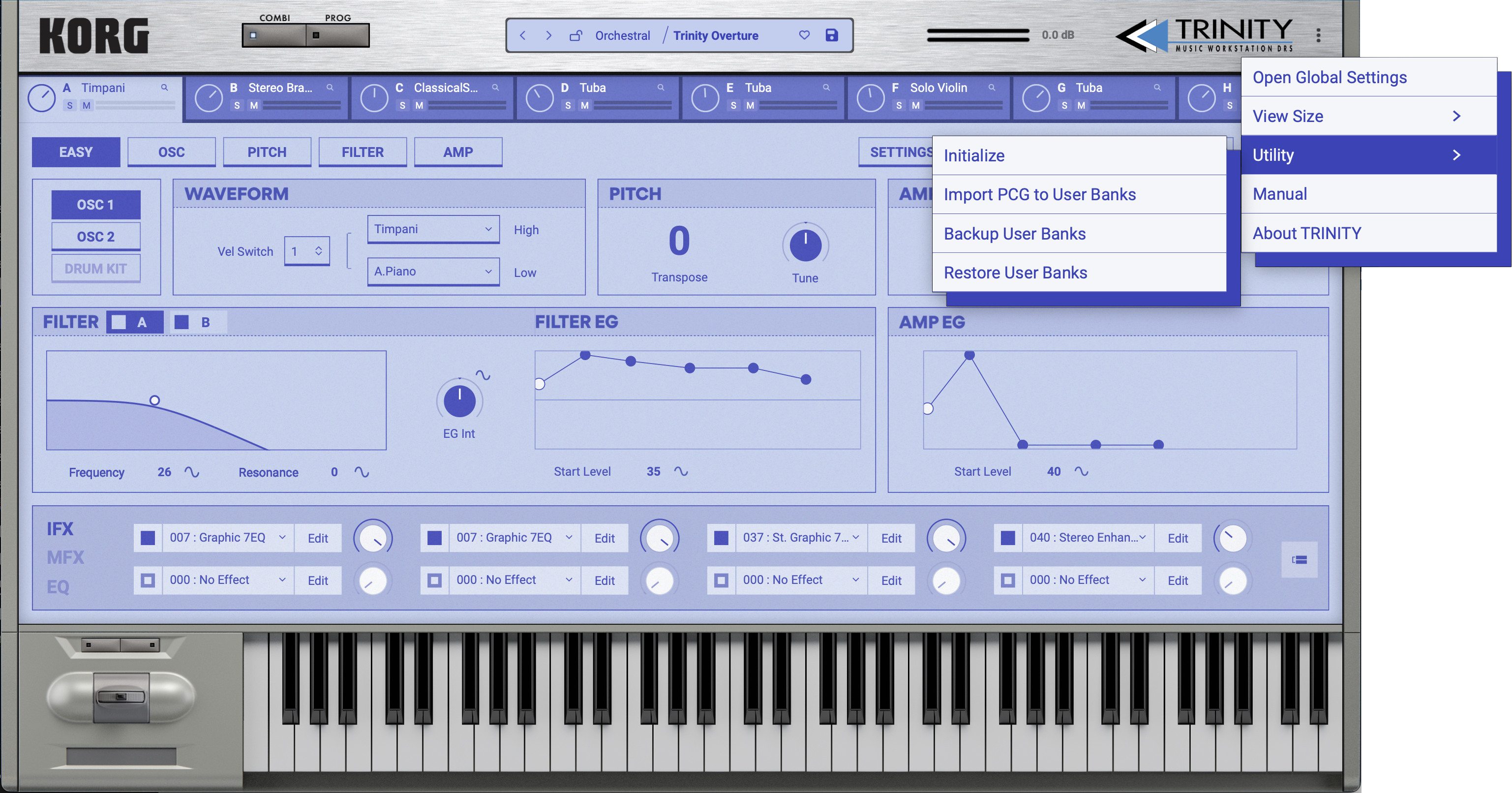This screenshot has height=793, width=1512.
Task: Select Filter A checkbox
Action: pos(119,322)
